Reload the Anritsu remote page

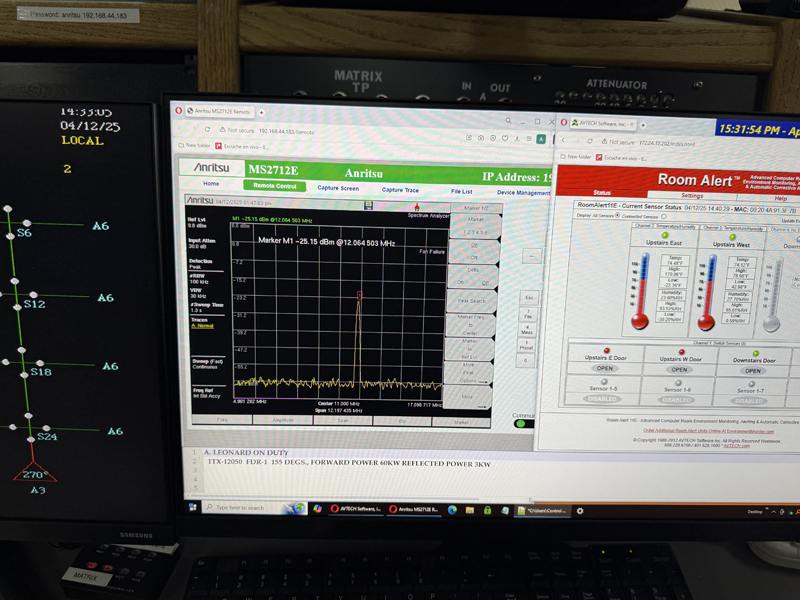pos(207,130)
